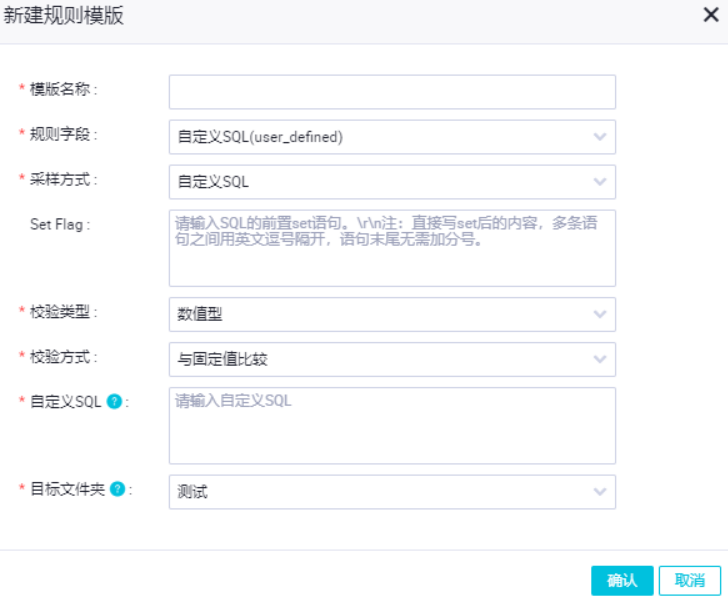The height and width of the screenshot is (600, 728).
Task: Click the help icon beside 目标文件夹
Action: [118, 490]
